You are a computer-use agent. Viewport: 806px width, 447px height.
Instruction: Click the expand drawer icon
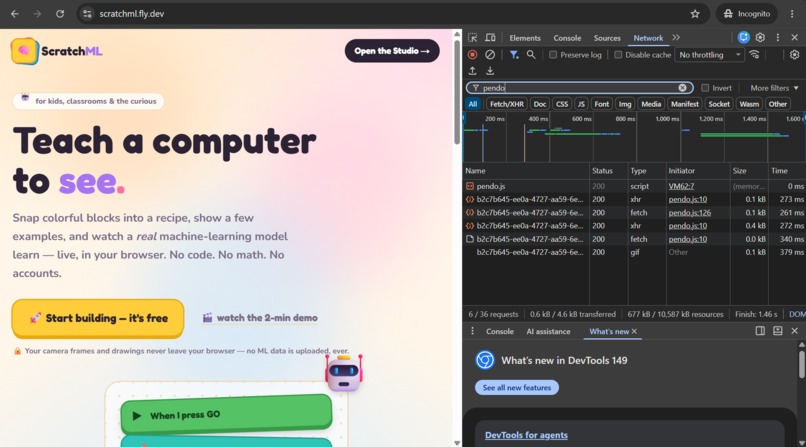[x=777, y=331]
